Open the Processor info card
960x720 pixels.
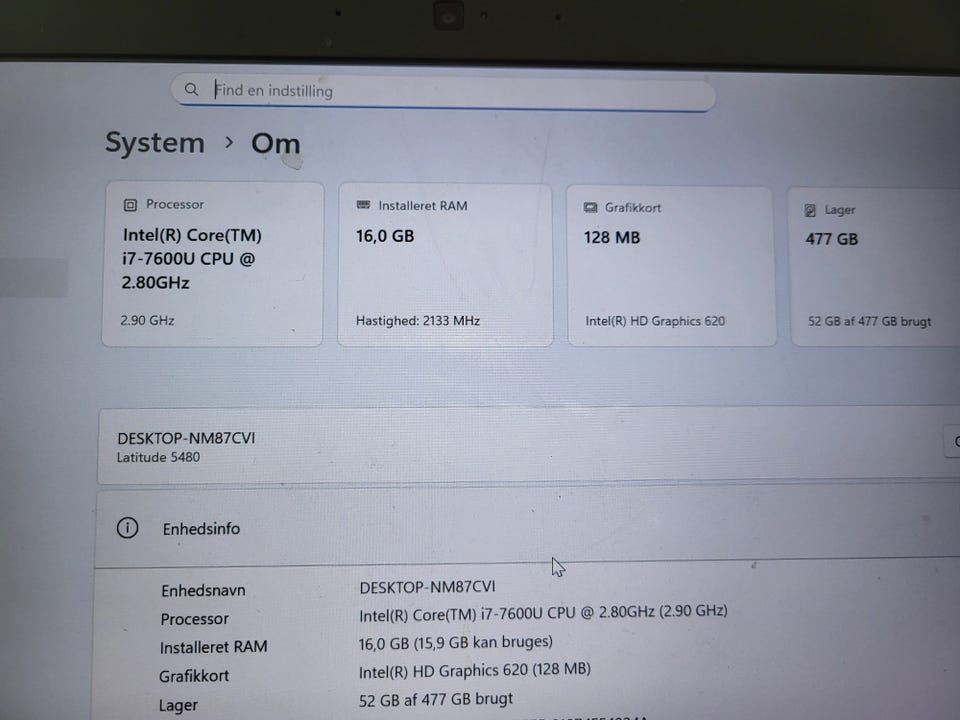point(212,264)
